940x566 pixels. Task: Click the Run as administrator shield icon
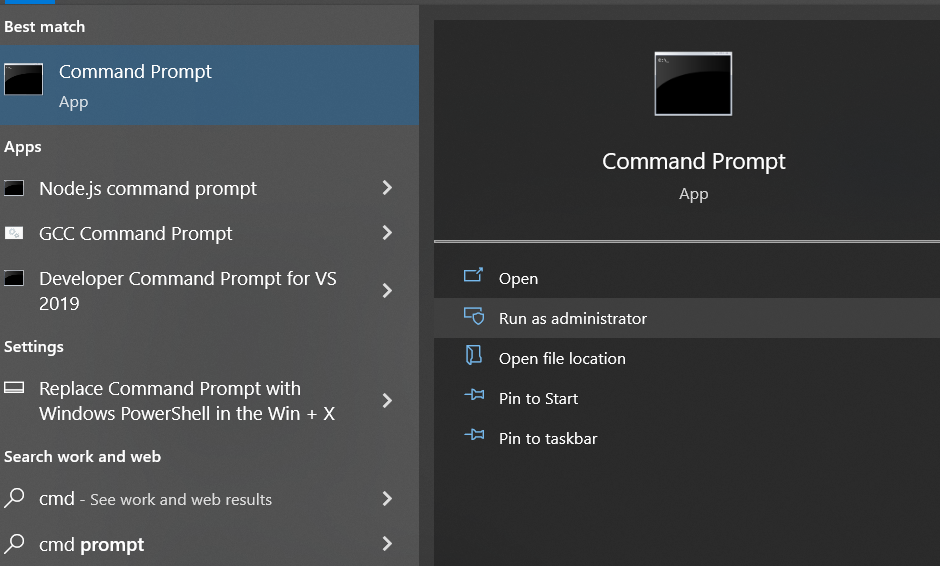[x=474, y=316]
